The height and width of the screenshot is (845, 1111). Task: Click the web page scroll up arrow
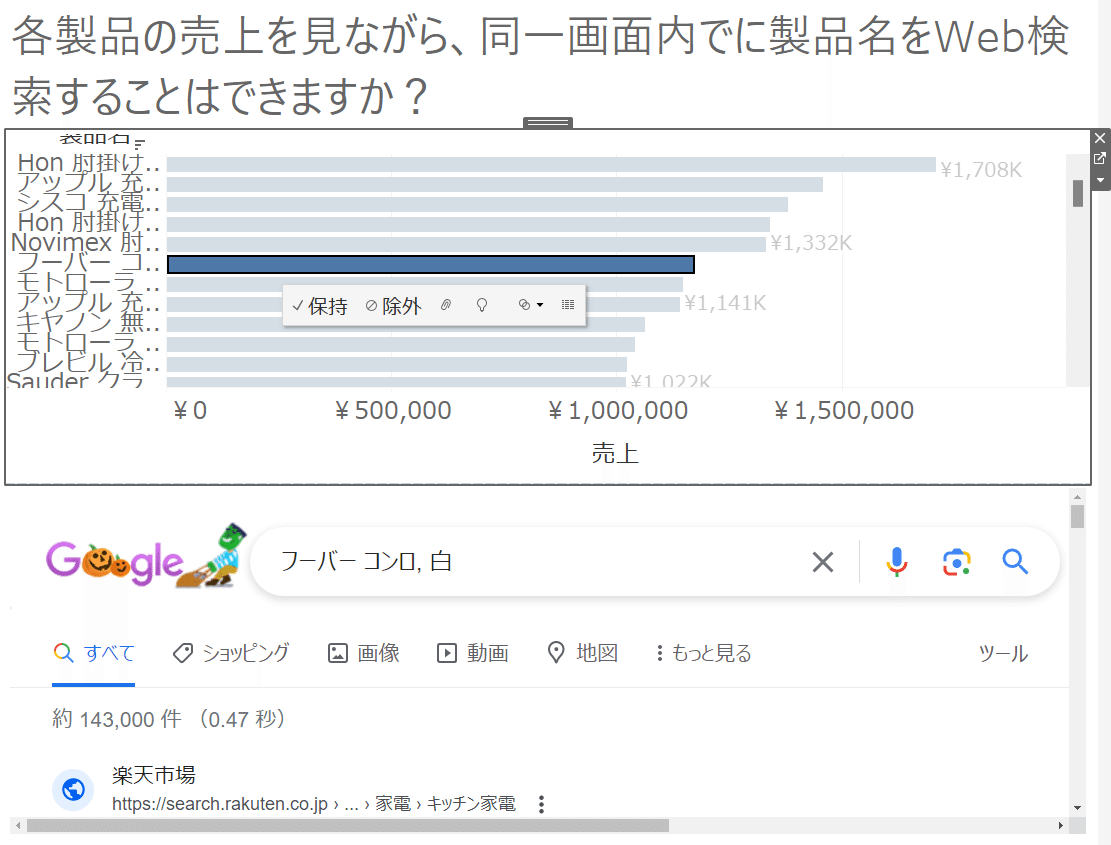pyautogui.click(x=1077, y=497)
